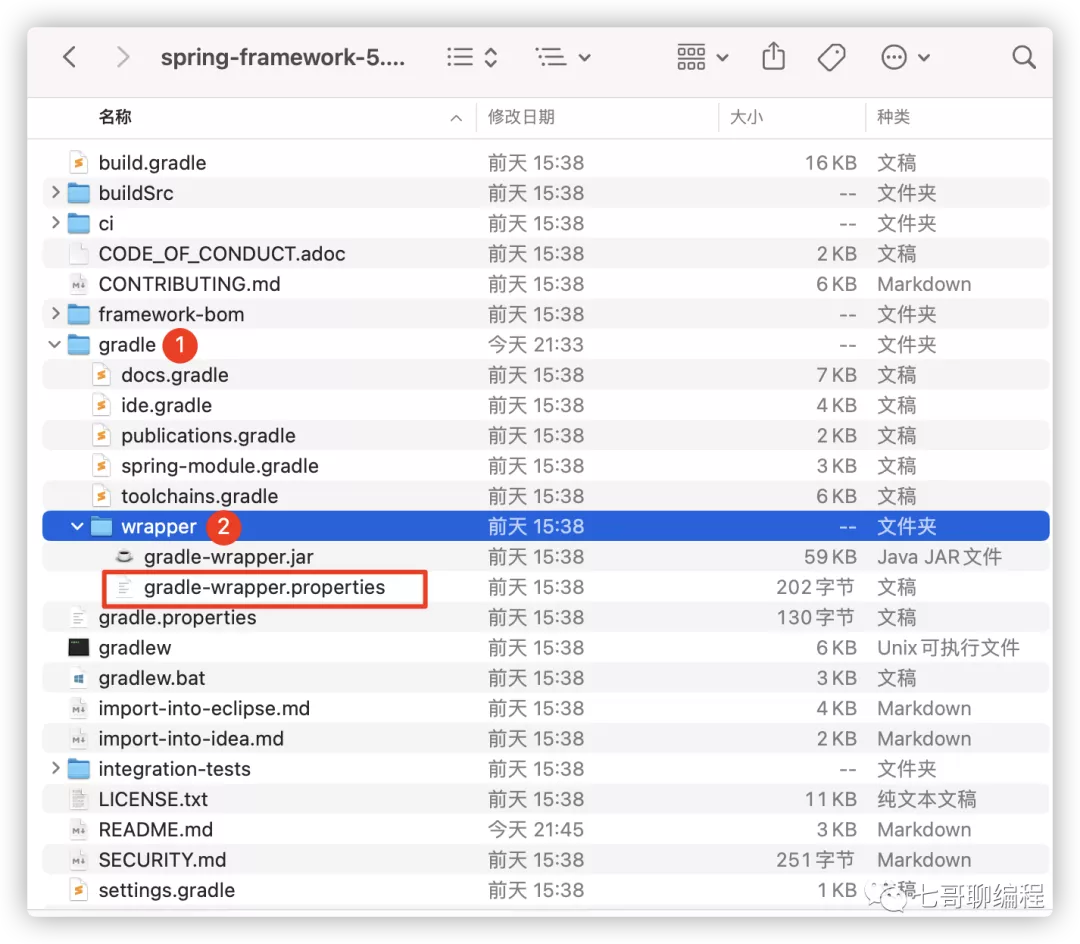Click the toolchains.gradle file icon

(101, 496)
